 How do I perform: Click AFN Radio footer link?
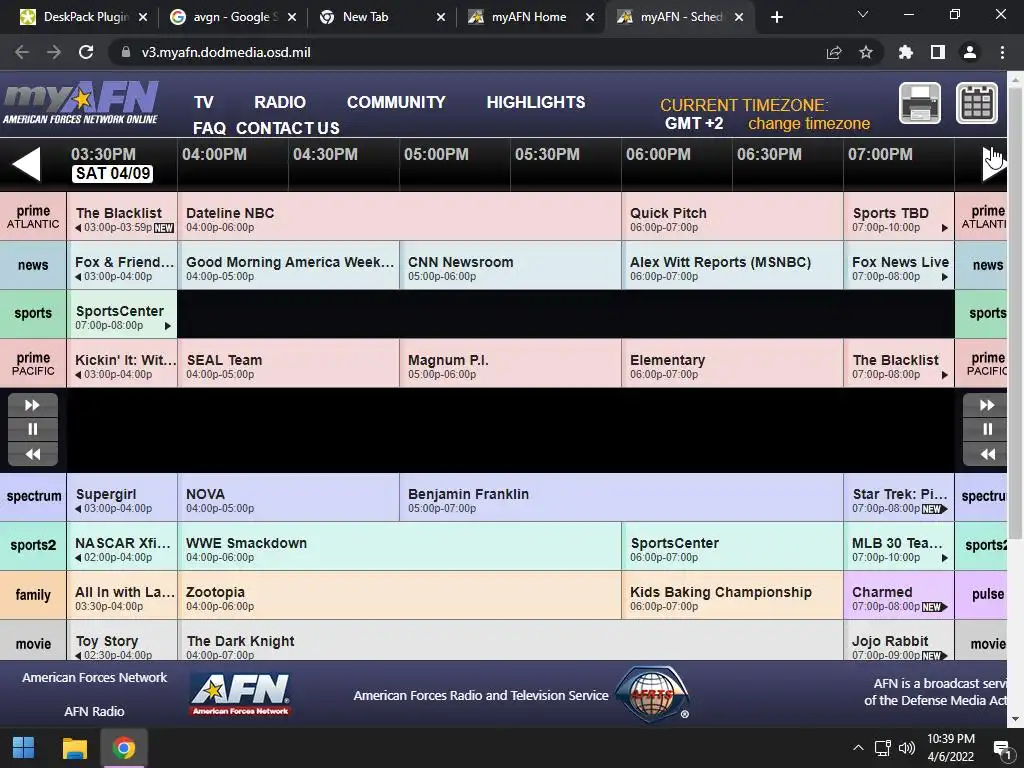pos(94,711)
